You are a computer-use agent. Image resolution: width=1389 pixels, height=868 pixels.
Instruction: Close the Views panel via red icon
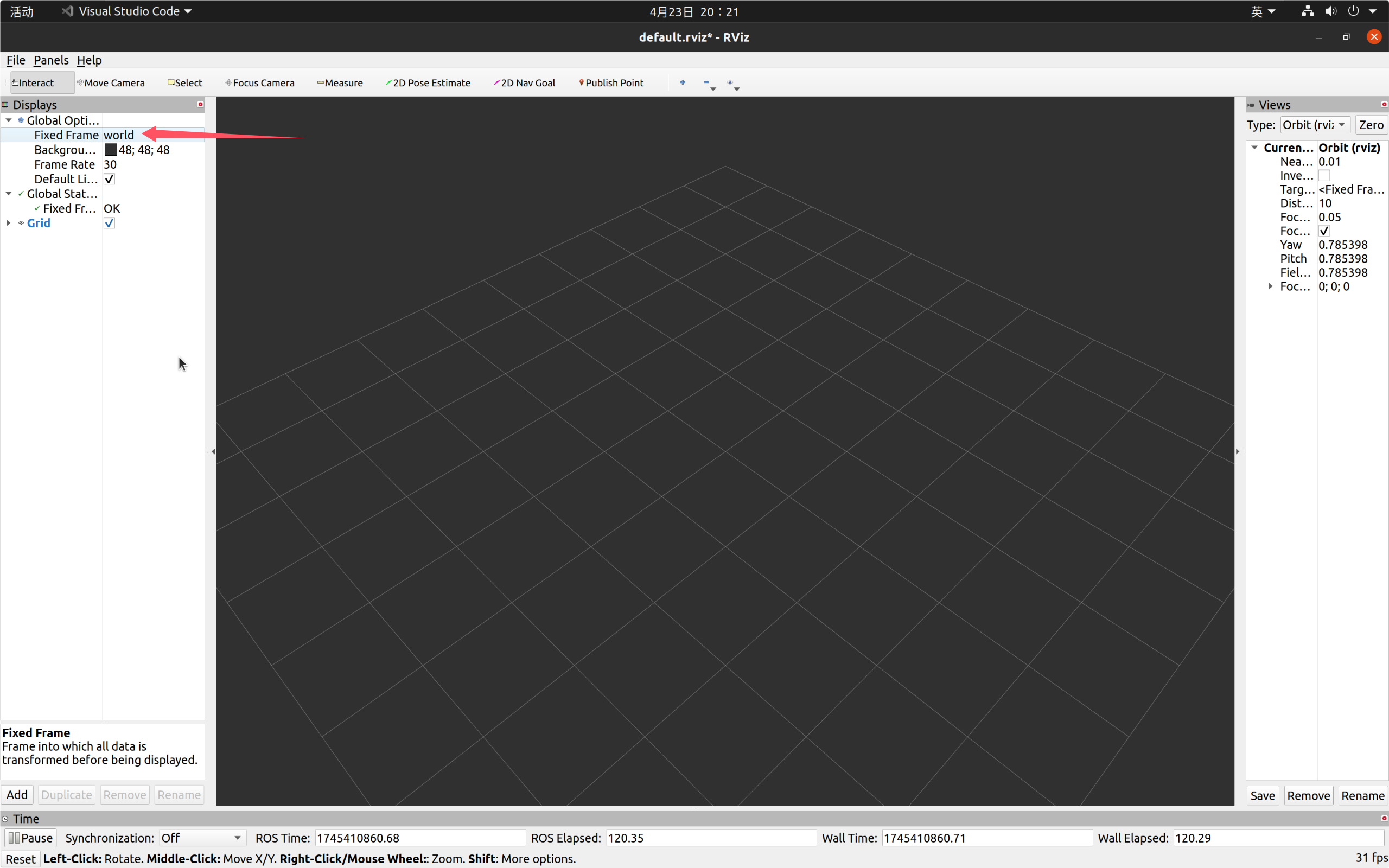point(1384,105)
